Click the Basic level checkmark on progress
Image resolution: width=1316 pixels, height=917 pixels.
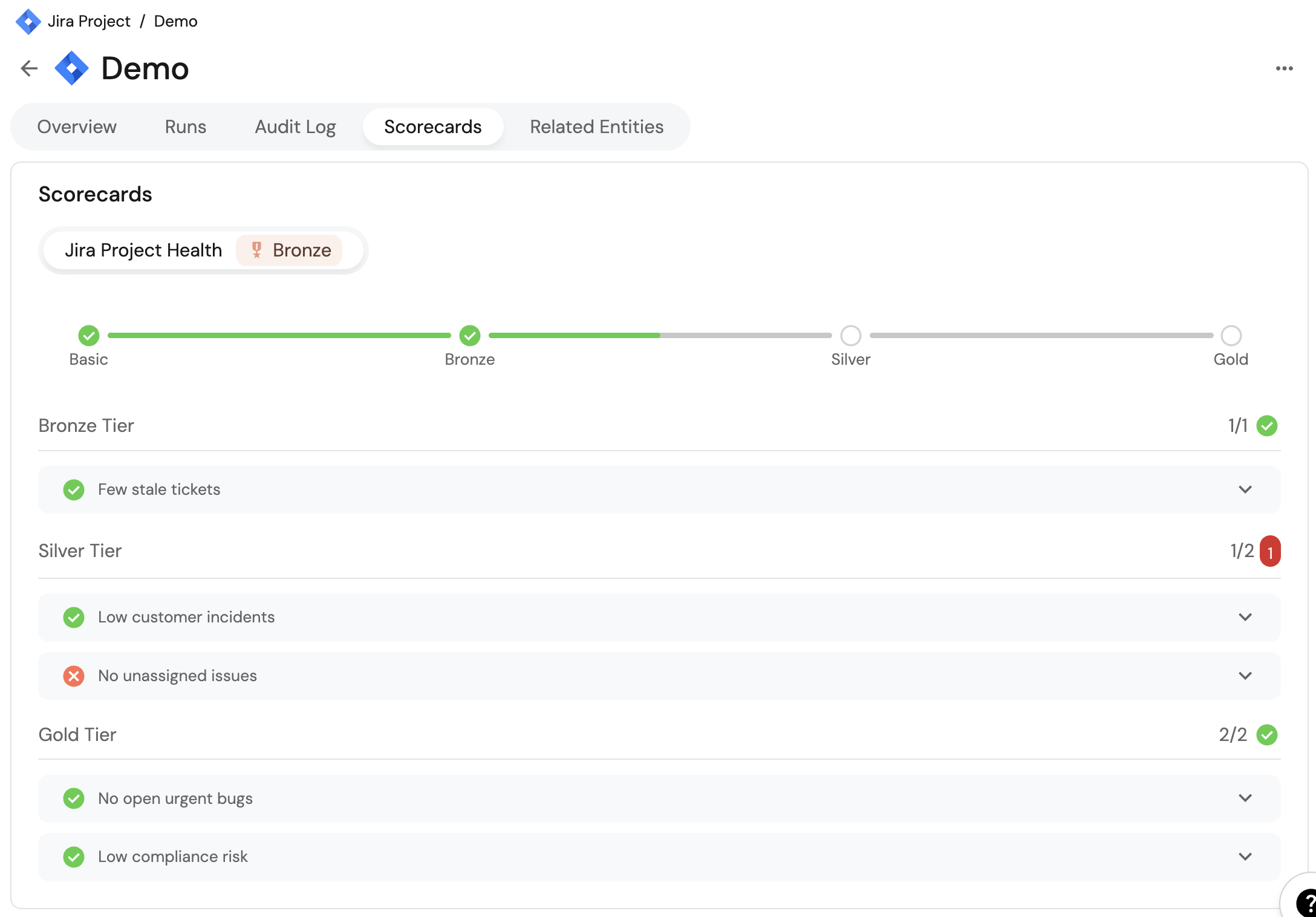(89, 335)
